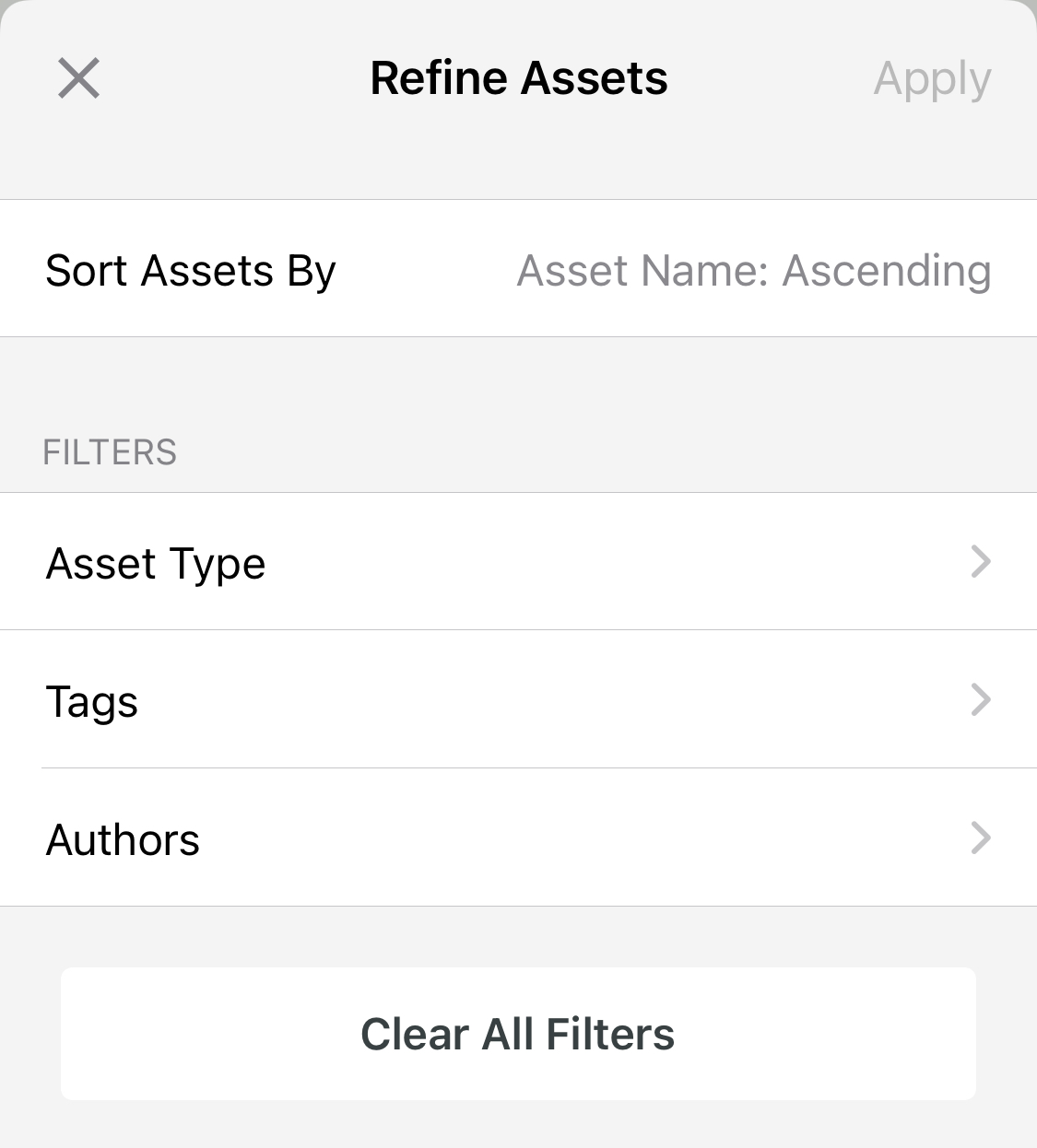The height and width of the screenshot is (1148, 1037).
Task: Tap the Sort Assets By label
Action: coord(191,271)
